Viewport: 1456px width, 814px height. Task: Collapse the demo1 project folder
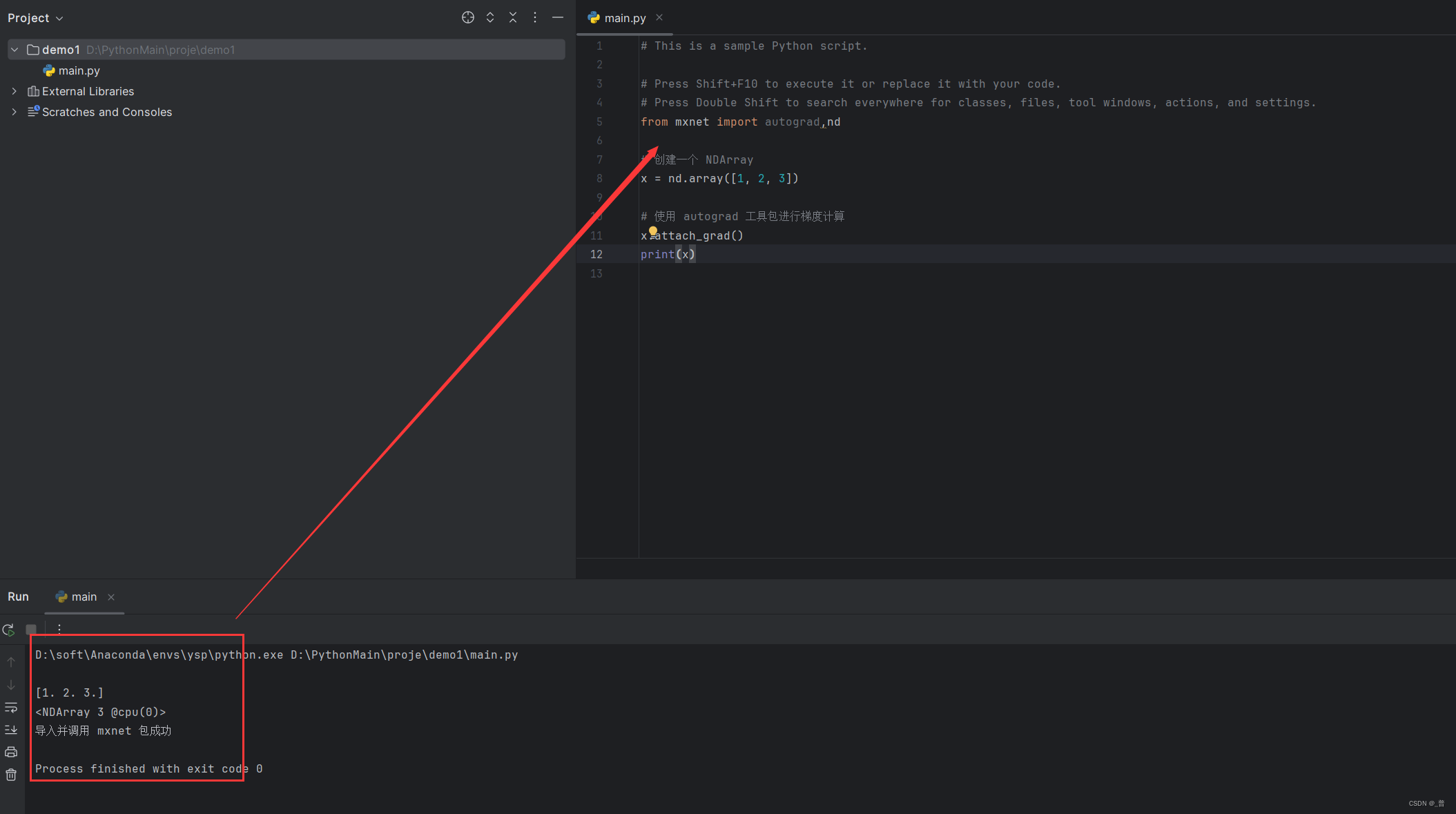tap(14, 50)
